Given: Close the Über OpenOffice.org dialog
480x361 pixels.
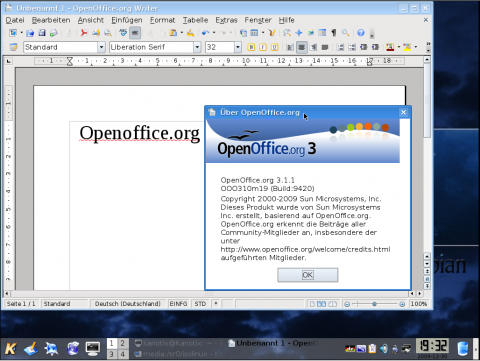Looking at the screenshot, I should point(403,112).
